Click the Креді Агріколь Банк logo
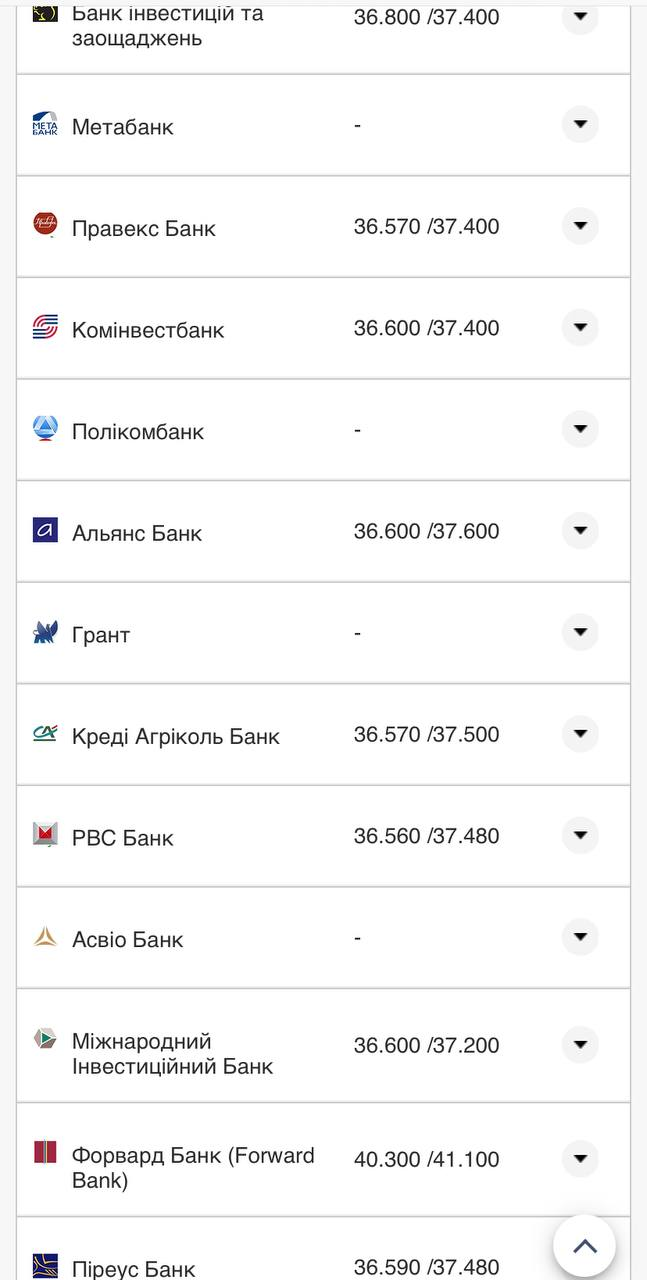This screenshot has width=647, height=1280. click(x=45, y=734)
